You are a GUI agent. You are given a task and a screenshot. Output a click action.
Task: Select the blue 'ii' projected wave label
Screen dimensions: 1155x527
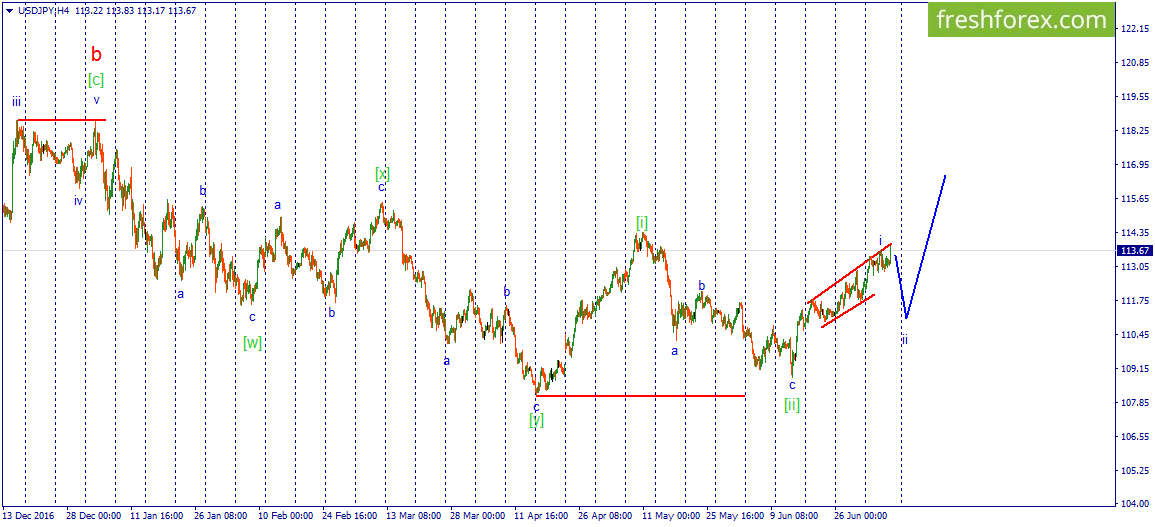pyautogui.click(x=904, y=340)
